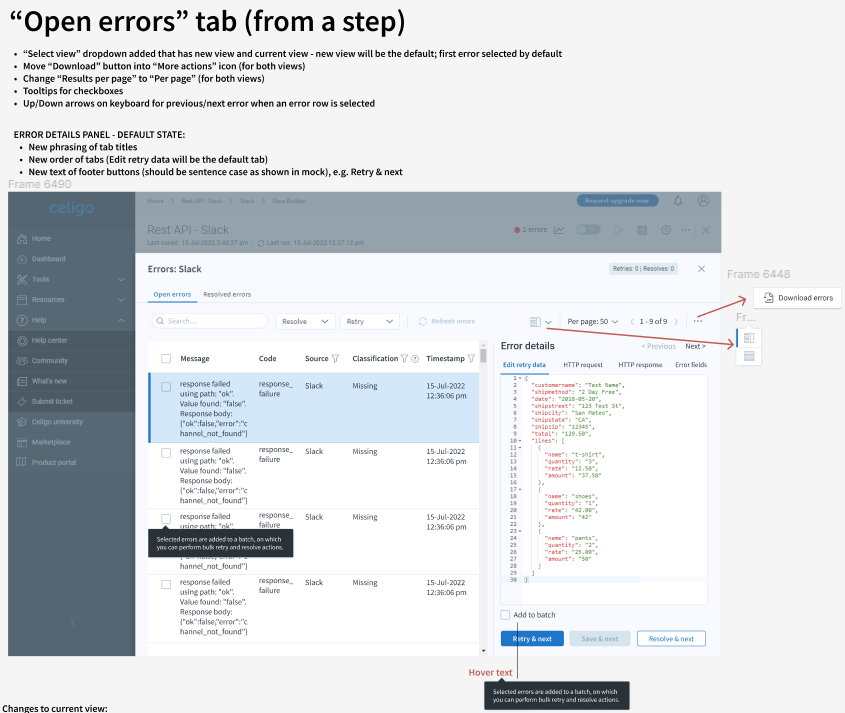Open the More actions ellipsis in the errors toolbar

[x=698, y=321]
